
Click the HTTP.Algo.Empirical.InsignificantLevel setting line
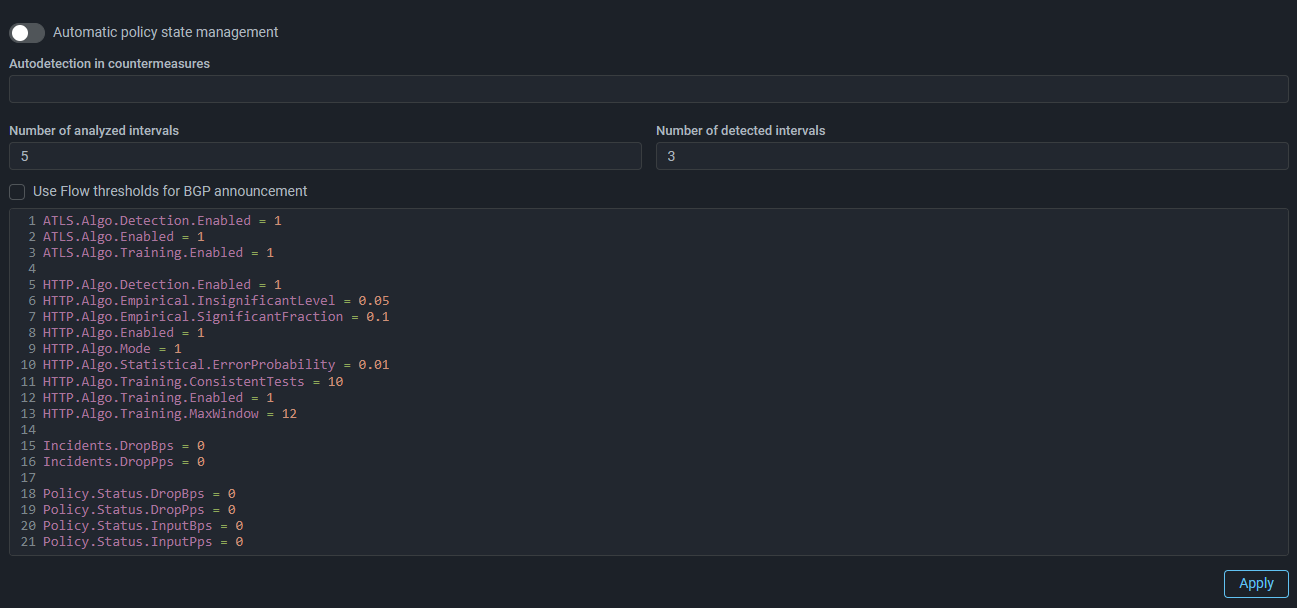click(x=215, y=301)
